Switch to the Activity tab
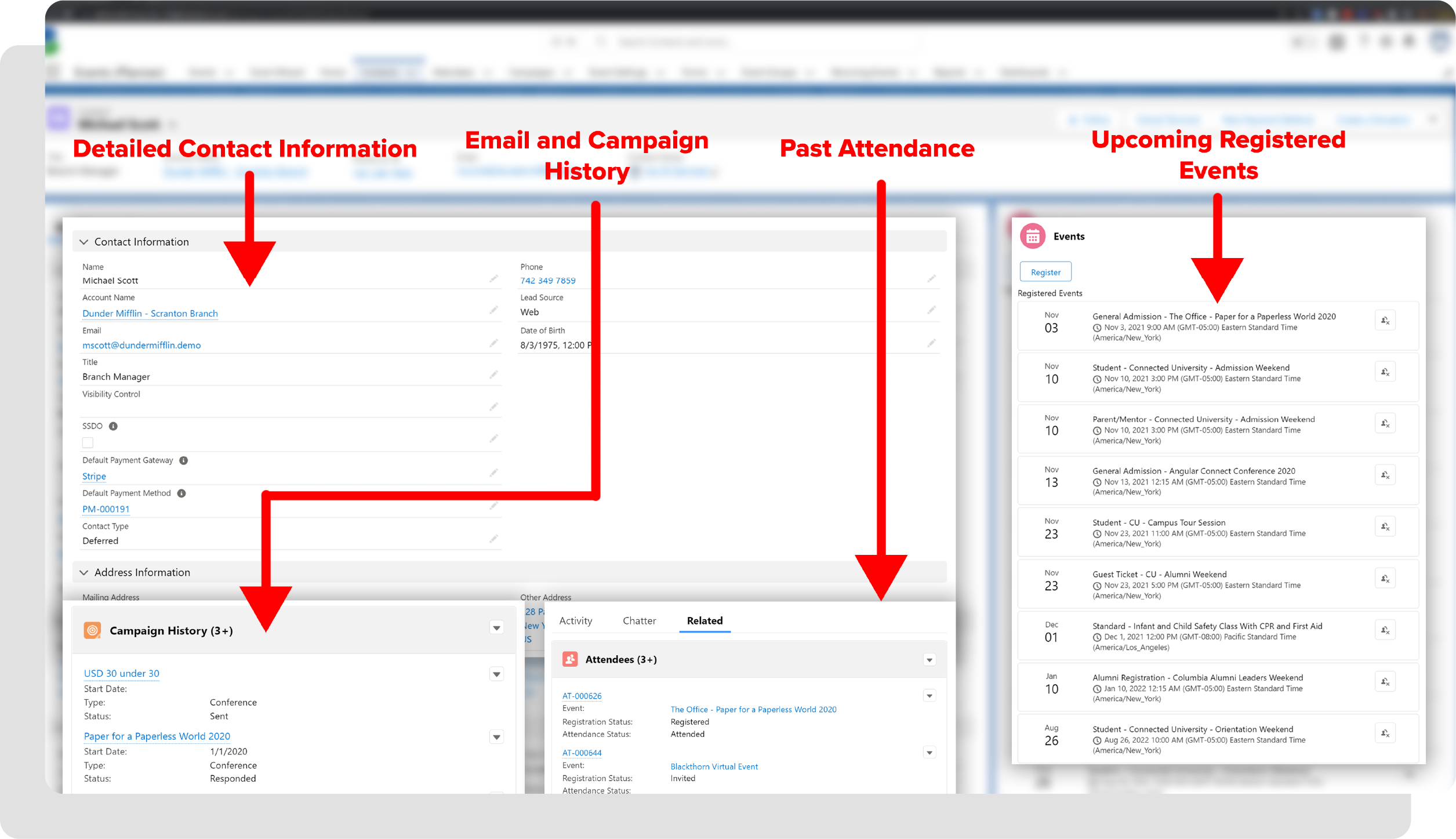The image size is (1456, 839). pos(576,620)
